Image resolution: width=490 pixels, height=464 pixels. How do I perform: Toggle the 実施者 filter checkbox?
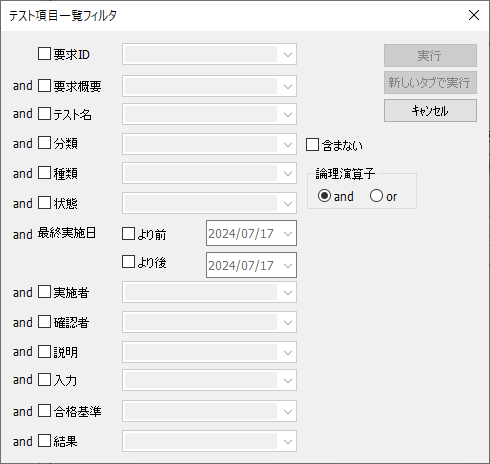coord(44,292)
